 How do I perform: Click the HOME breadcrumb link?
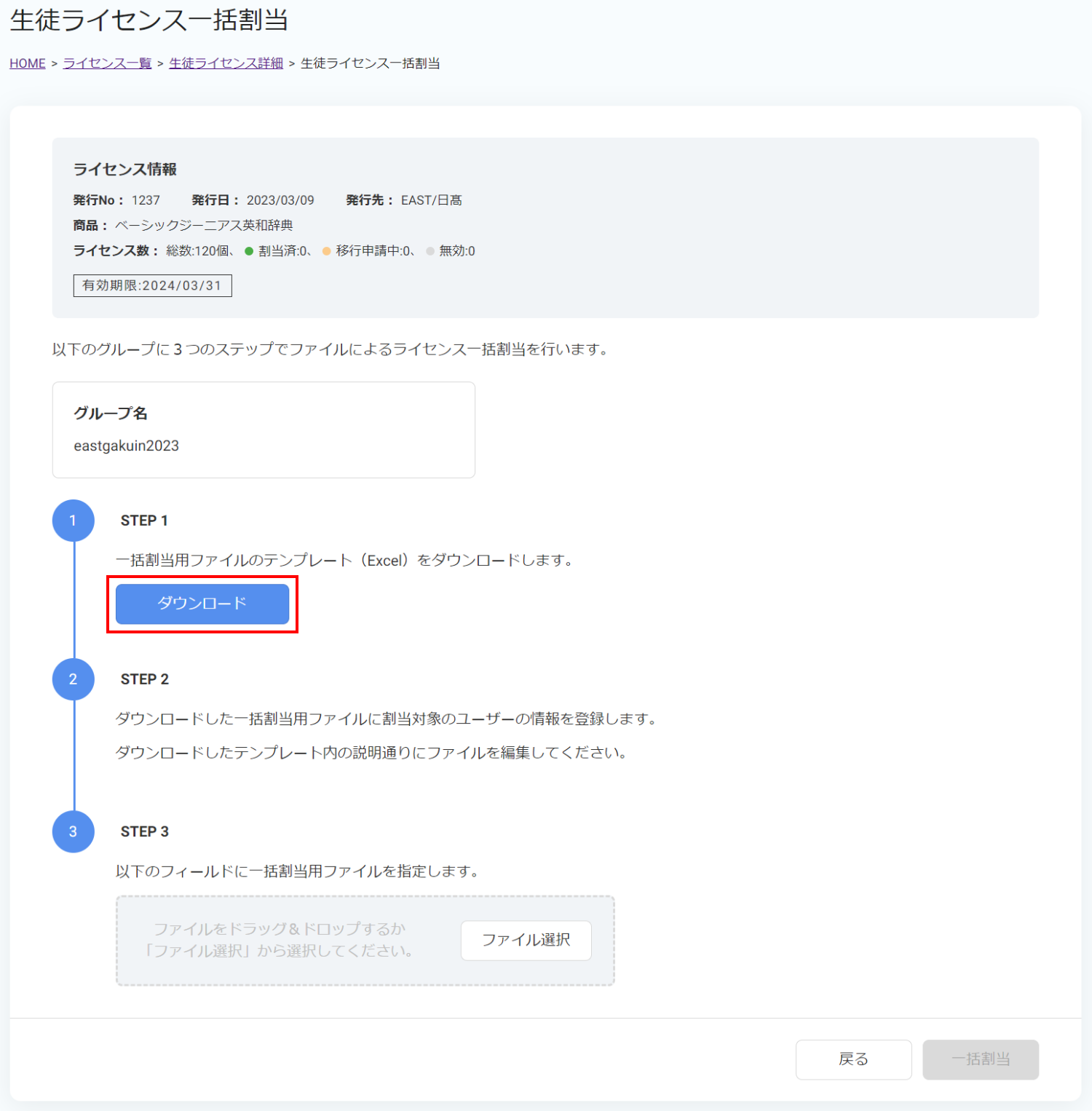(x=28, y=63)
